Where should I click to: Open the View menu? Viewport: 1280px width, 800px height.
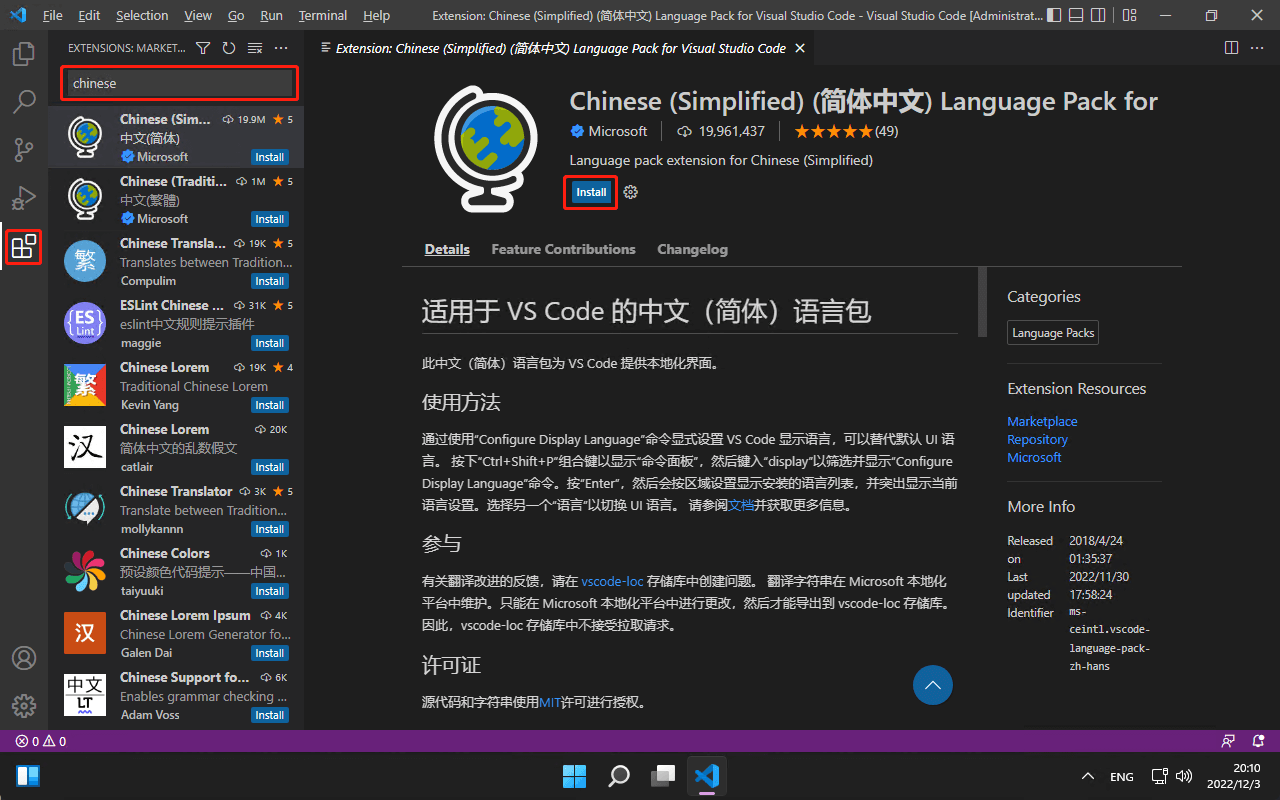[198, 16]
